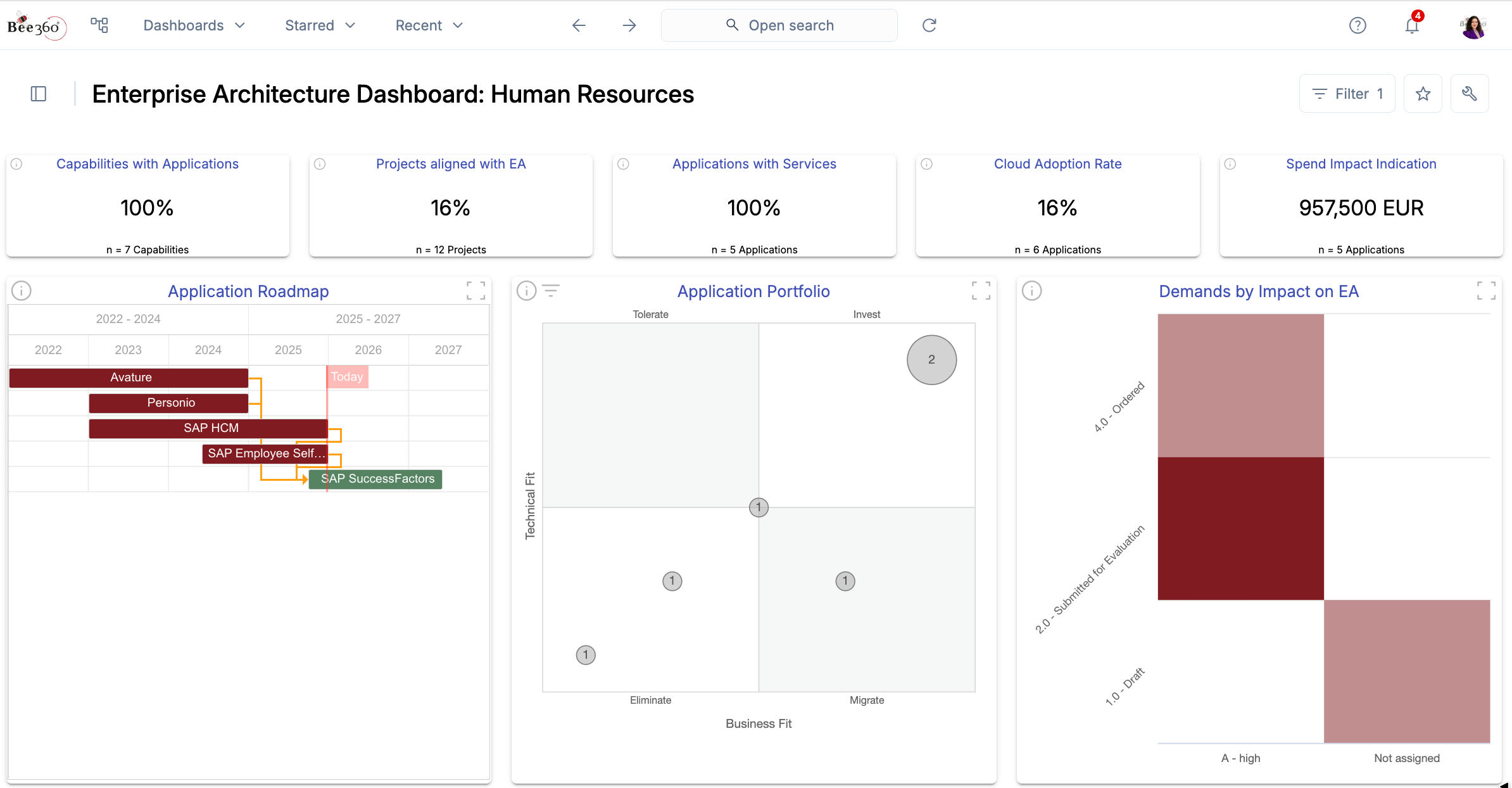
Task: Toggle the left sidebar panel
Action: coord(39,94)
